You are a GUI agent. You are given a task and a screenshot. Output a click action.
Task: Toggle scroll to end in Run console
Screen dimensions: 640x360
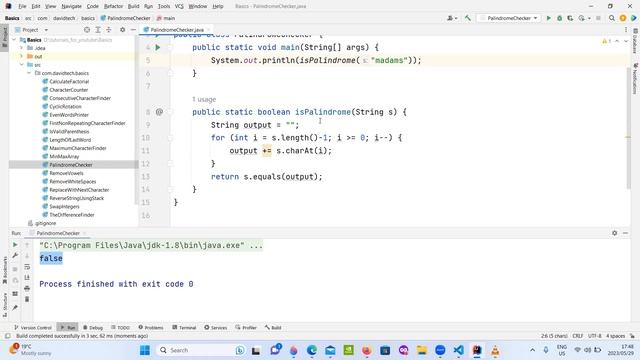(27, 278)
